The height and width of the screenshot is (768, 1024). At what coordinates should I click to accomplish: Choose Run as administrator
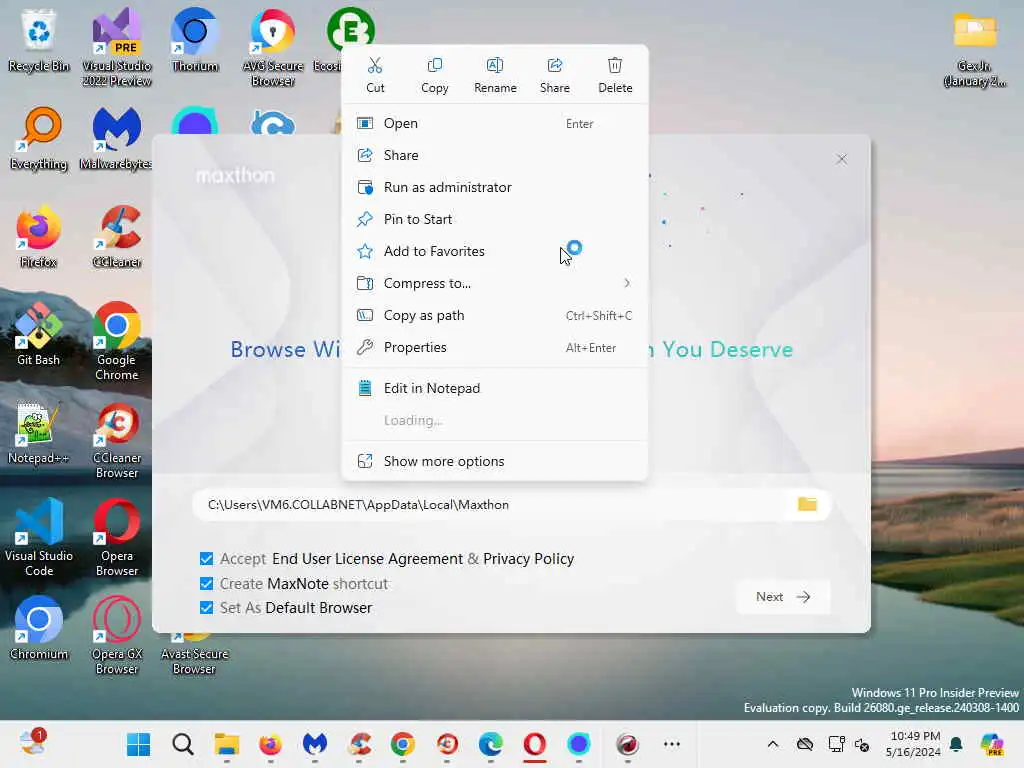(495, 187)
